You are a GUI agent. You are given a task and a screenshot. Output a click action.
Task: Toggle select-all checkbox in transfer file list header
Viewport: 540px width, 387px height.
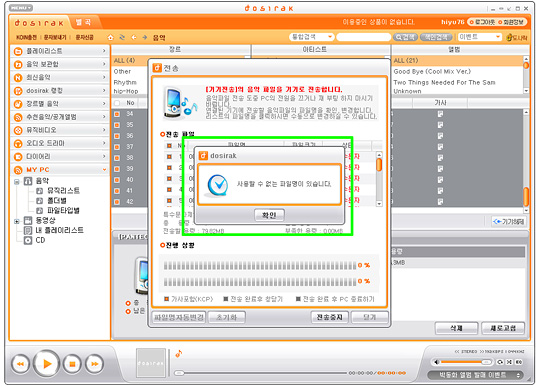click(x=169, y=146)
